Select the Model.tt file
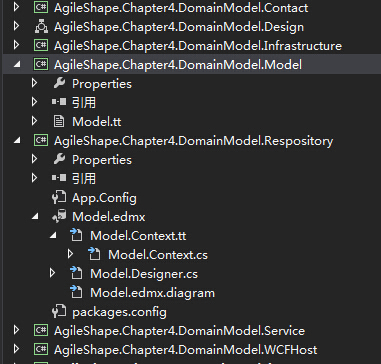Viewport: 381px width, 364px height. click(97, 122)
